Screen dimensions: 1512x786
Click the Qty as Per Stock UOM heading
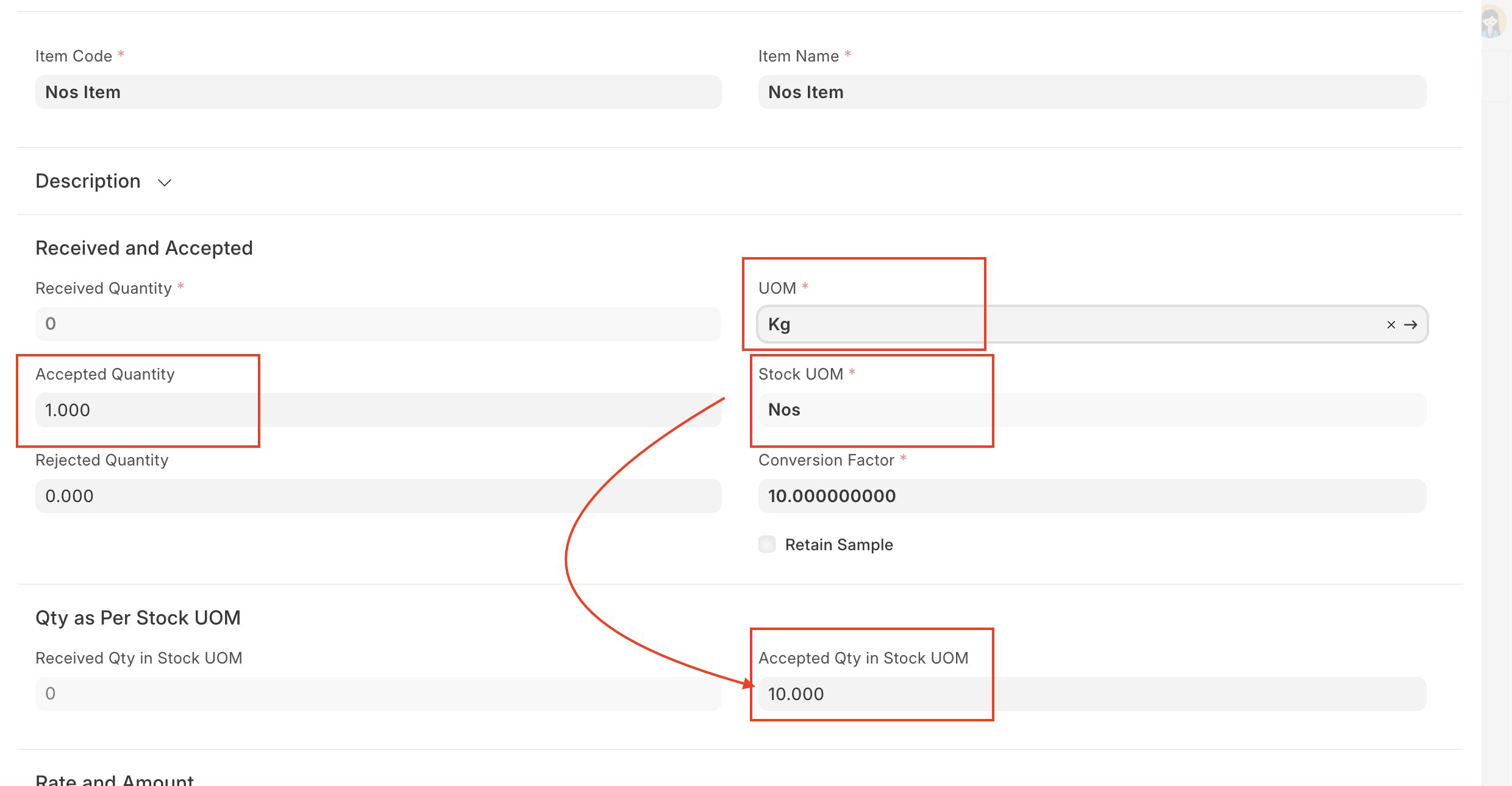click(x=138, y=618)
